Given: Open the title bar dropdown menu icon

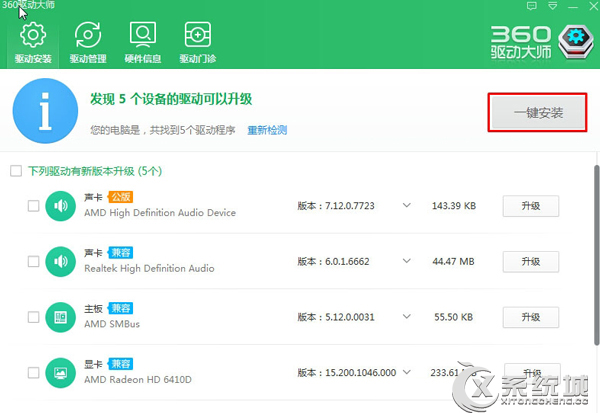Looking at the screenshot, I should click(553, 6).
